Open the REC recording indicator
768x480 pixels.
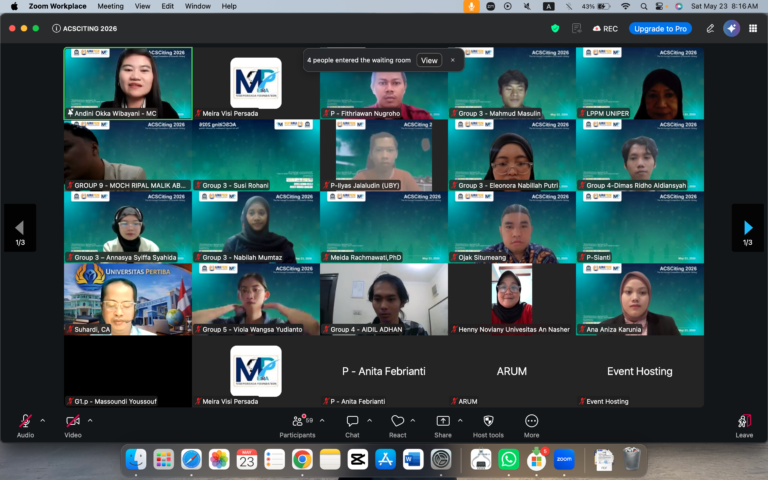pos(605,28)
